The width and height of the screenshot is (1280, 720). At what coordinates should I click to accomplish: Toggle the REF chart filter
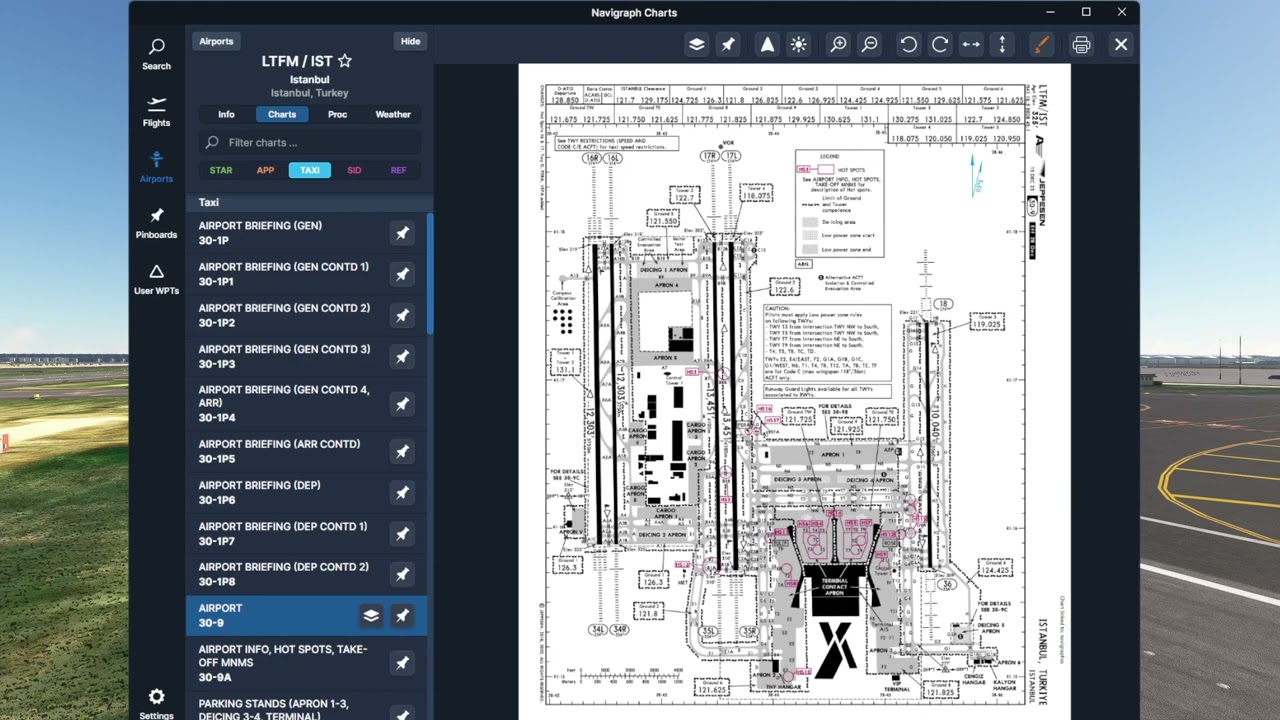click(x=398, y=170)
